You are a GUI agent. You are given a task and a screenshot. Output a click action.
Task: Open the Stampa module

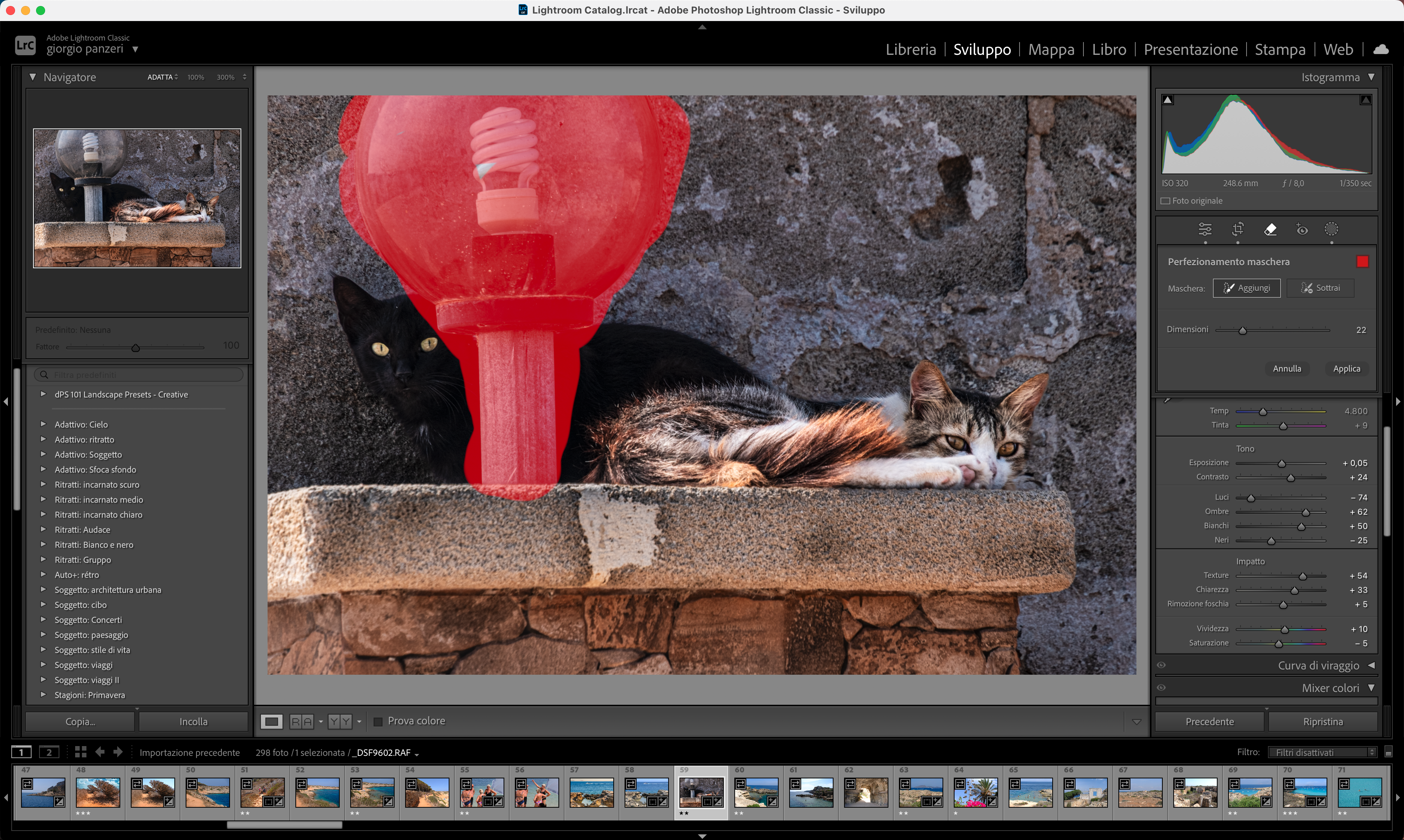click(1280, 49)
